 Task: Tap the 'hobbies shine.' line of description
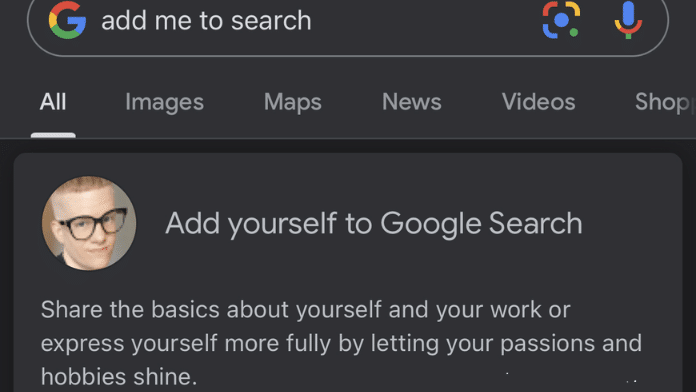click(119, 376)
